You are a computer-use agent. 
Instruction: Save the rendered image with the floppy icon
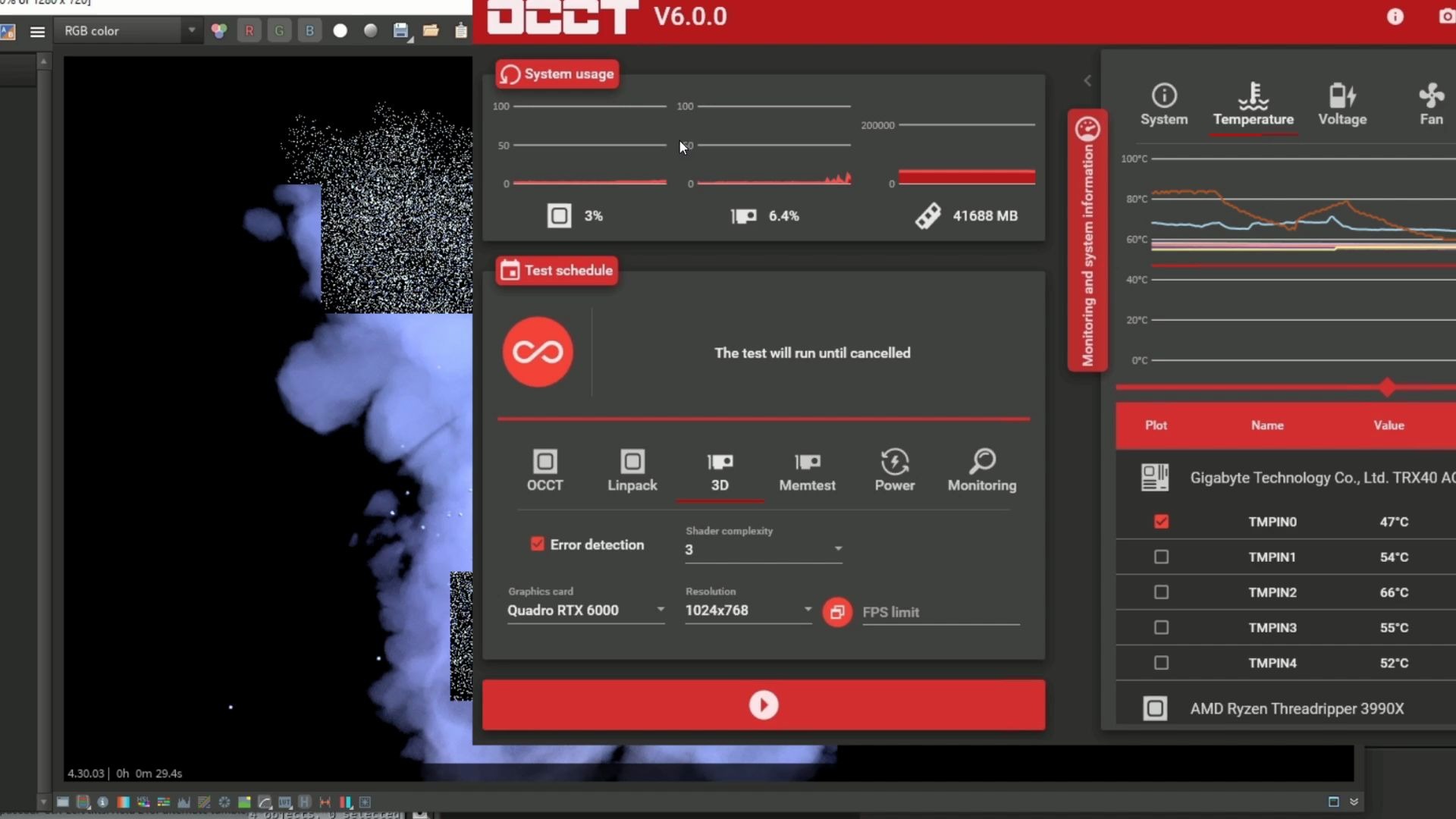coord(401,31)
